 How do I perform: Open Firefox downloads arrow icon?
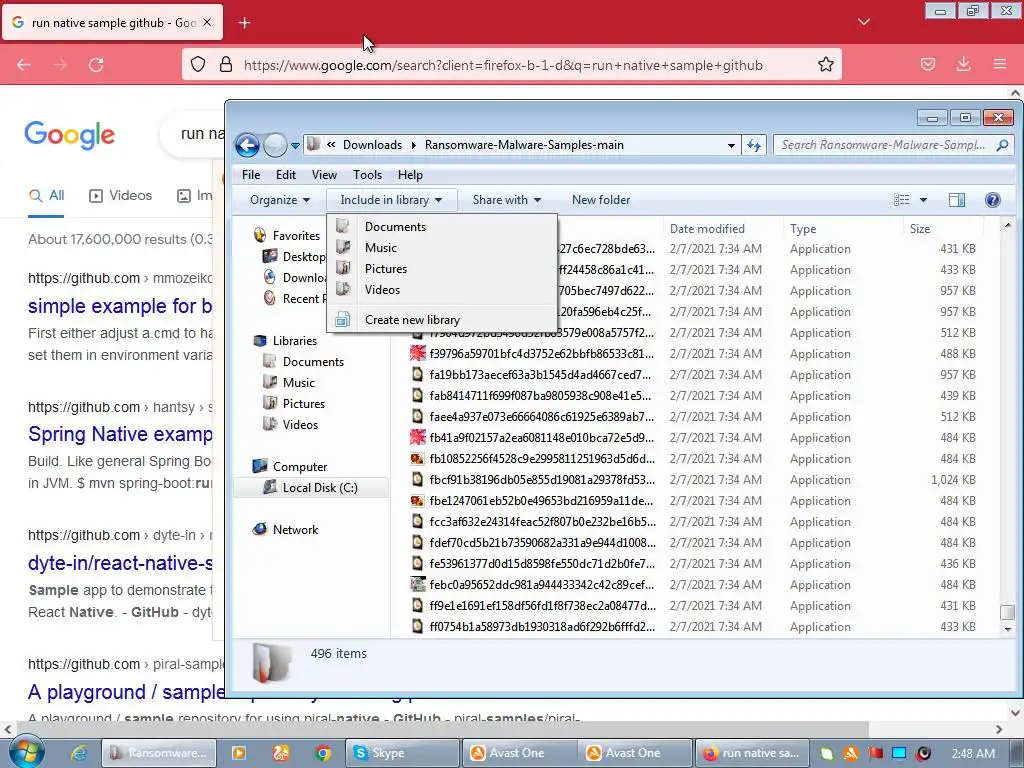tap(963, 65)
